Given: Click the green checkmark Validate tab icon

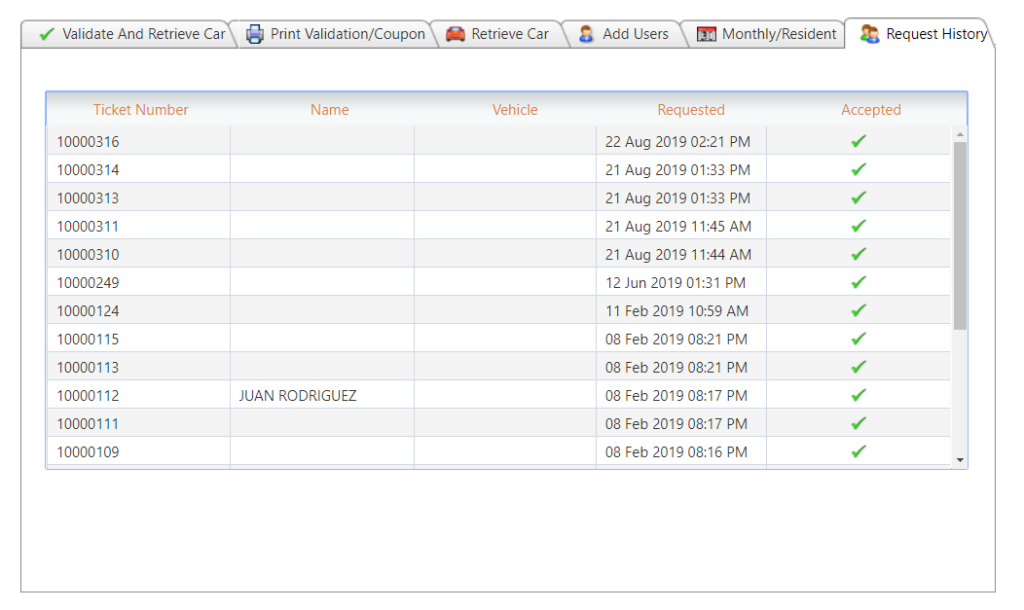Looking at the screenshot, I should 46,34.
